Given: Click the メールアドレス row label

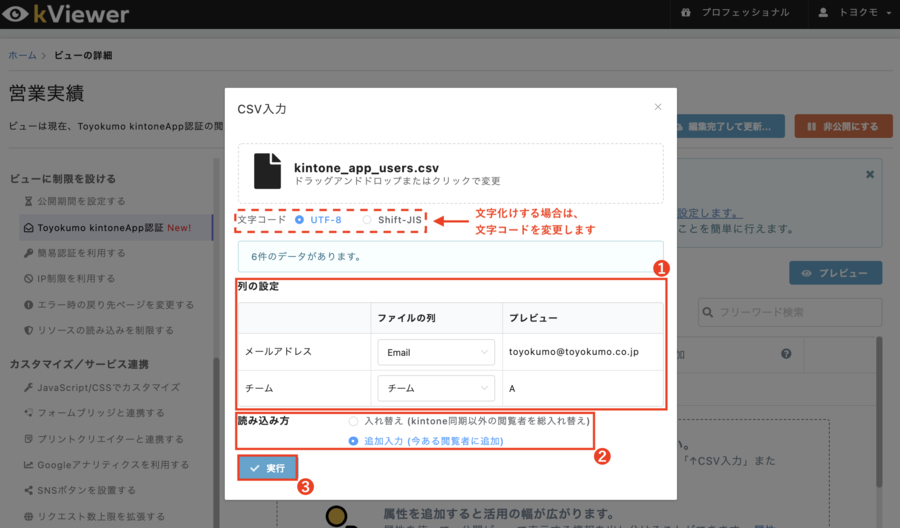Looking at the screenshot, I should (x=278, y=352).
